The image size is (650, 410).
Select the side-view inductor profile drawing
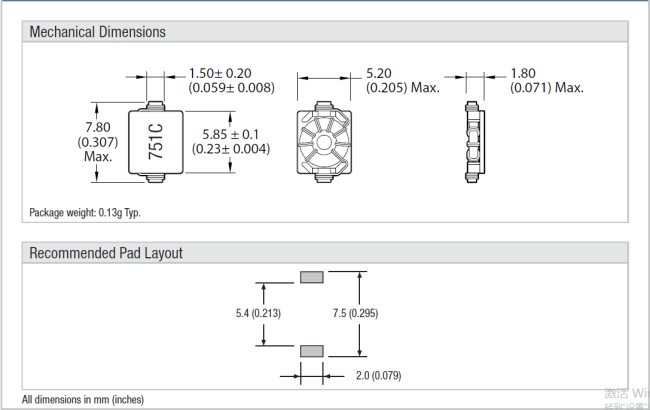coord(474,140)
